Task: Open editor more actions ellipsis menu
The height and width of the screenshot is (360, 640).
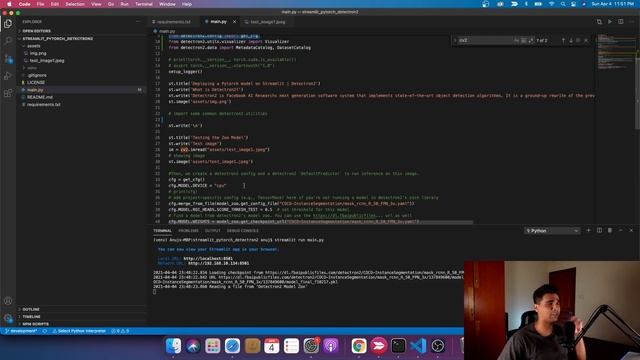Action: pos(631,22)
